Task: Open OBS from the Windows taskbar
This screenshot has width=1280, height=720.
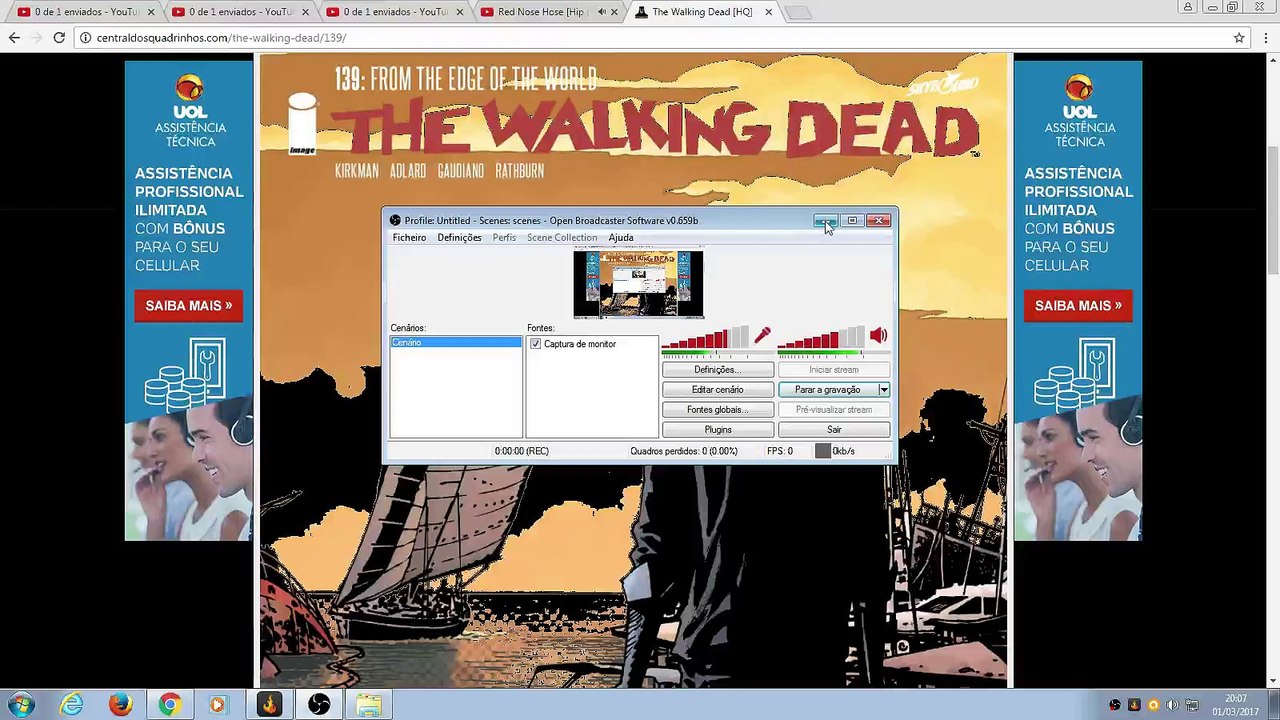Action: (319, 705)
